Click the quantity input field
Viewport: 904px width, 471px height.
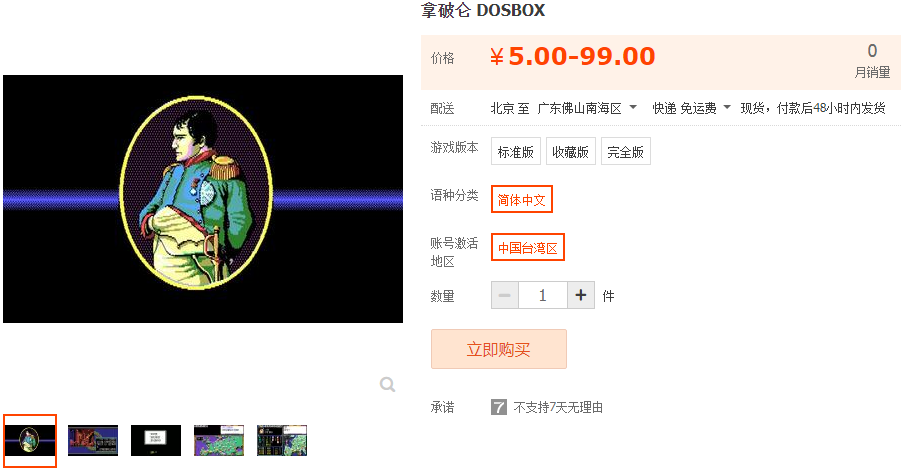click(x=543, y=295)
